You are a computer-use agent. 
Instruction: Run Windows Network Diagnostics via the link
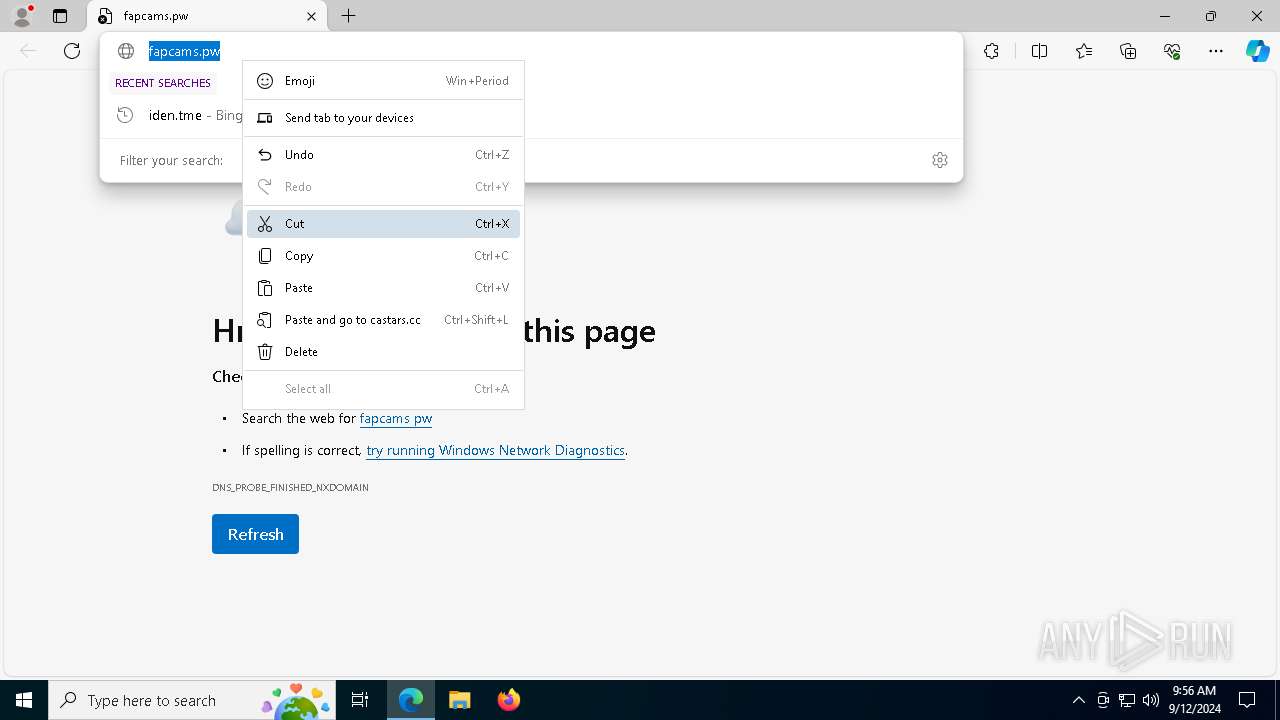pos(495,451)
